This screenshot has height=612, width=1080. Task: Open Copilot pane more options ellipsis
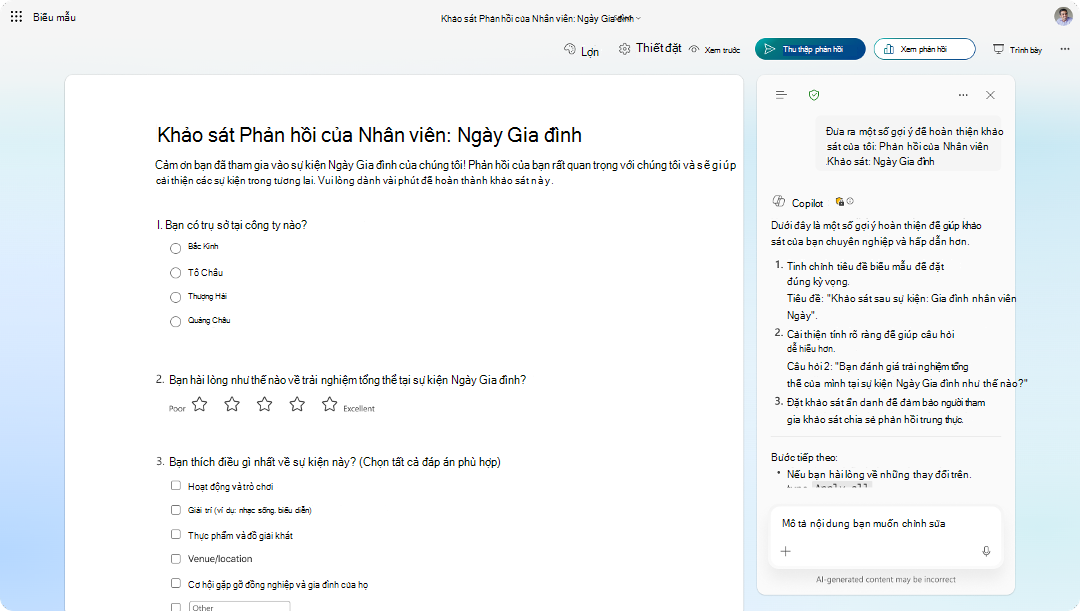[963, 95]
